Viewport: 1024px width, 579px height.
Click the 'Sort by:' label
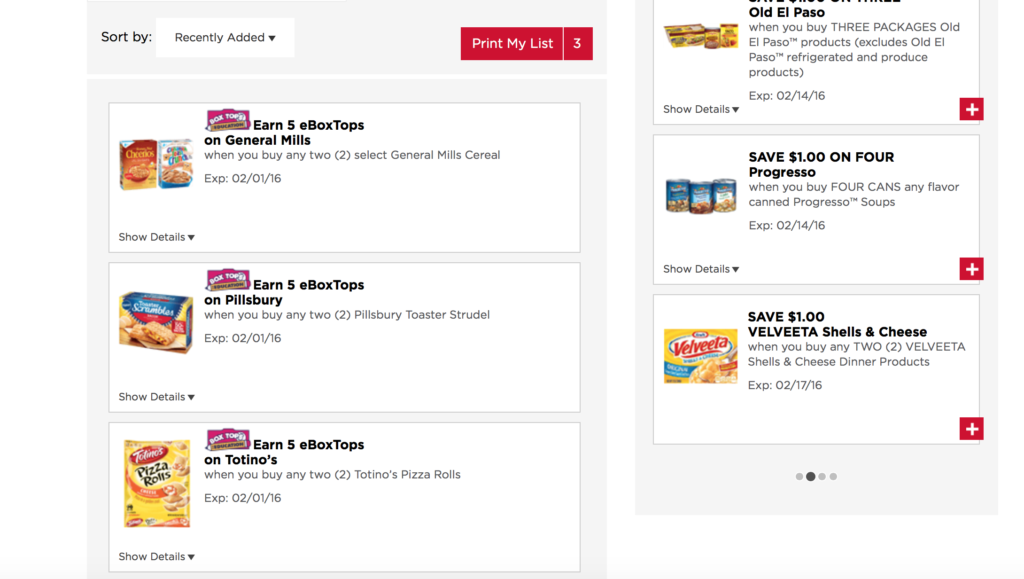(x=126, y=37)
